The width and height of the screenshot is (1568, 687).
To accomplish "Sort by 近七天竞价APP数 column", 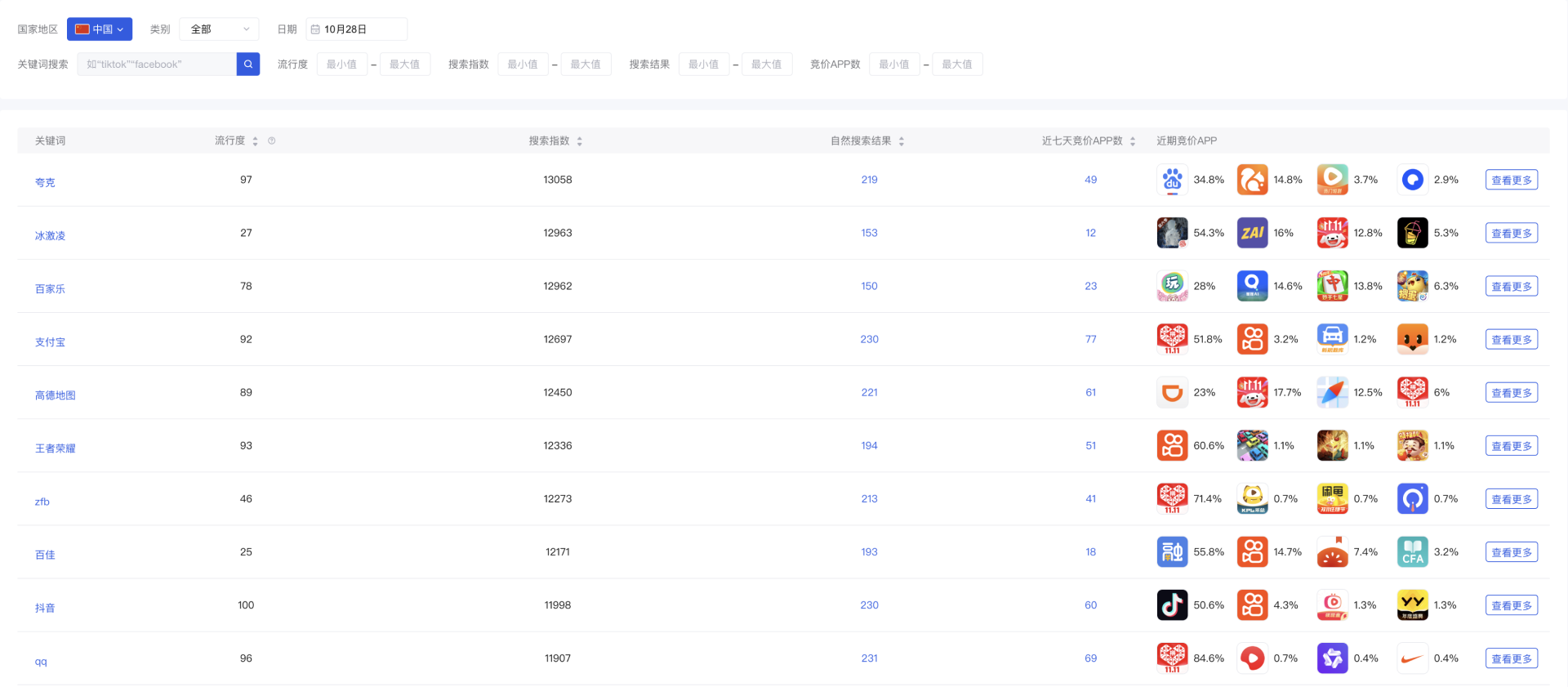I will [x=1133, y=141].
